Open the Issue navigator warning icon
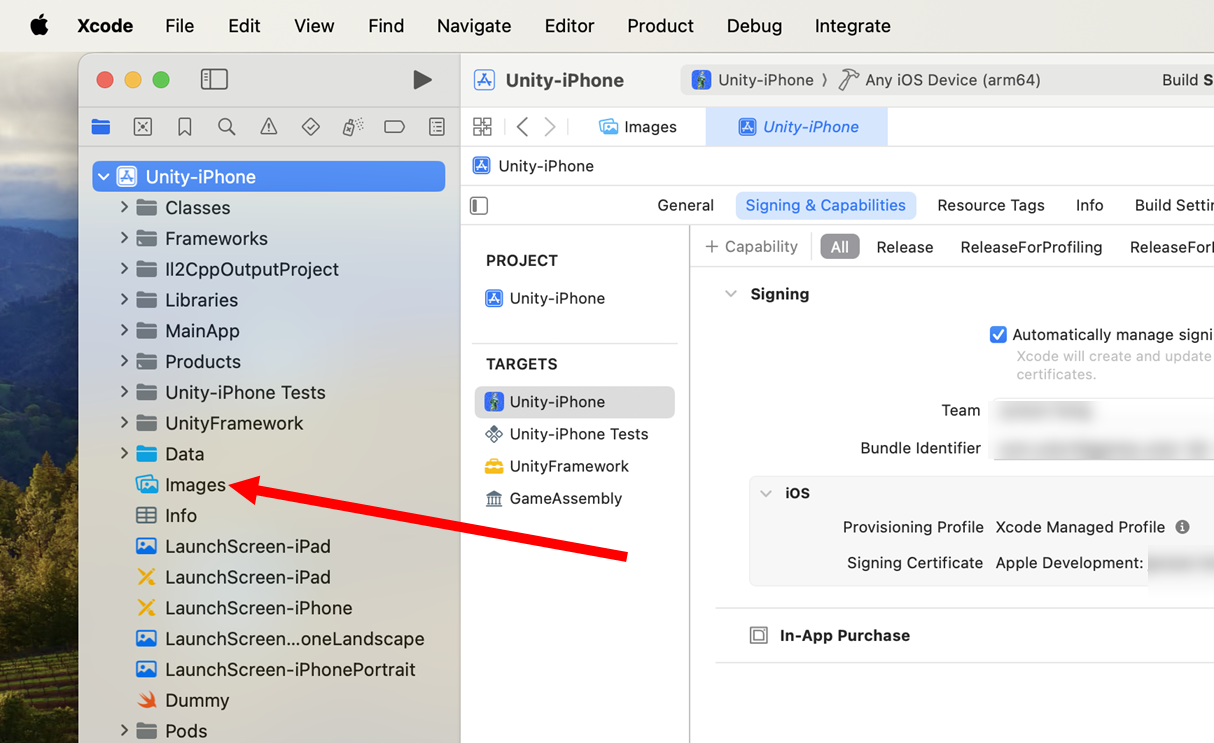This screenshot has width=1214, height=743. (x=269, y=126)
